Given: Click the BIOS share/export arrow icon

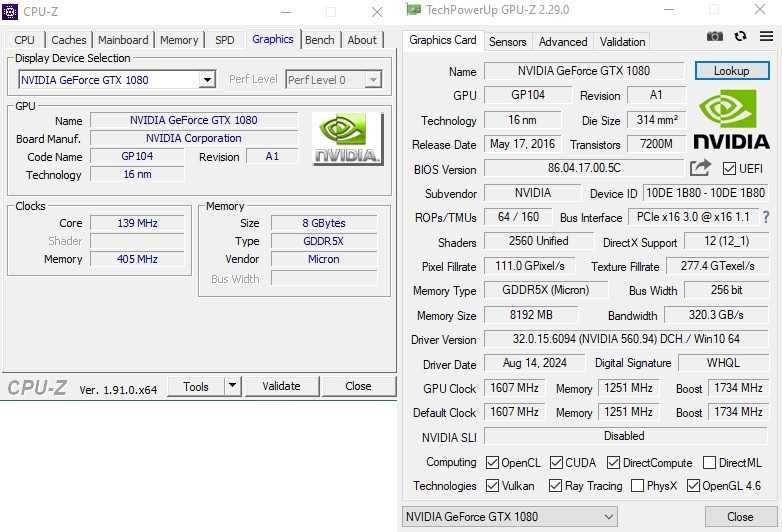Looking at the screenshot, I should (700, 168).
